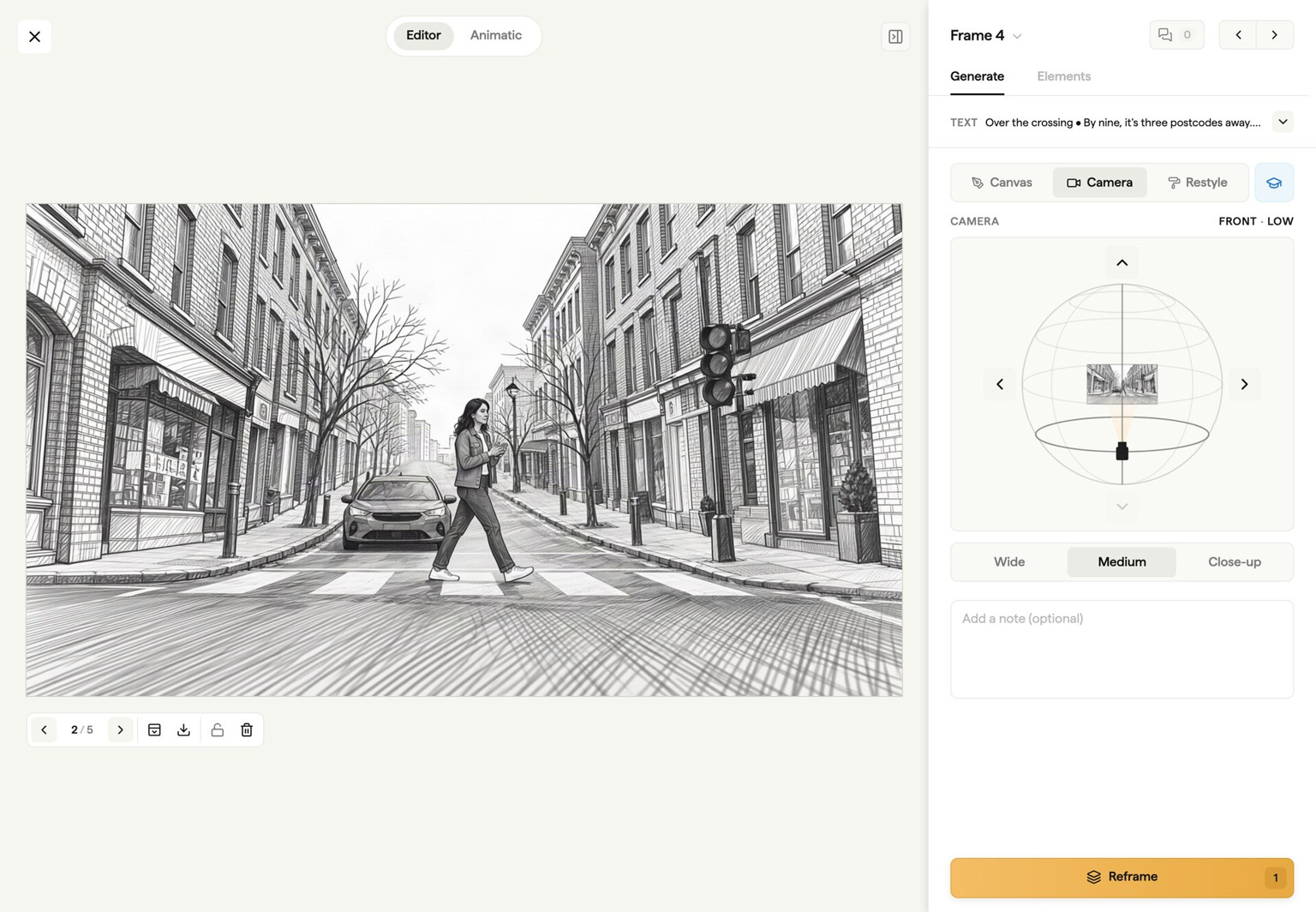Lower camera with the bottom chevron
This screenshot has height=912, width=1316.
[1122, 507]
